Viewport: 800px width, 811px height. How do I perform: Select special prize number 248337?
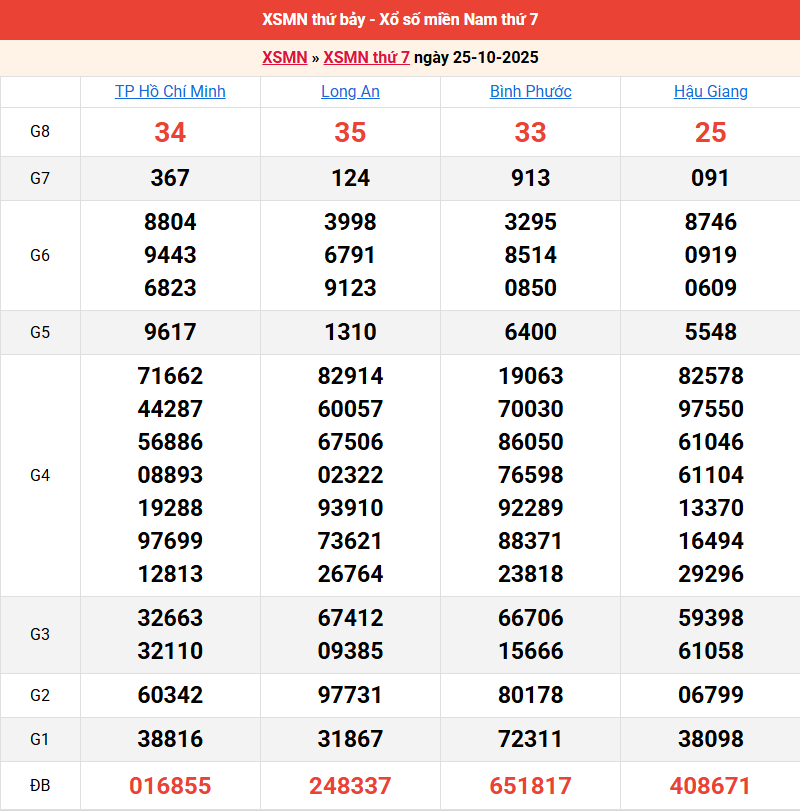350,785
